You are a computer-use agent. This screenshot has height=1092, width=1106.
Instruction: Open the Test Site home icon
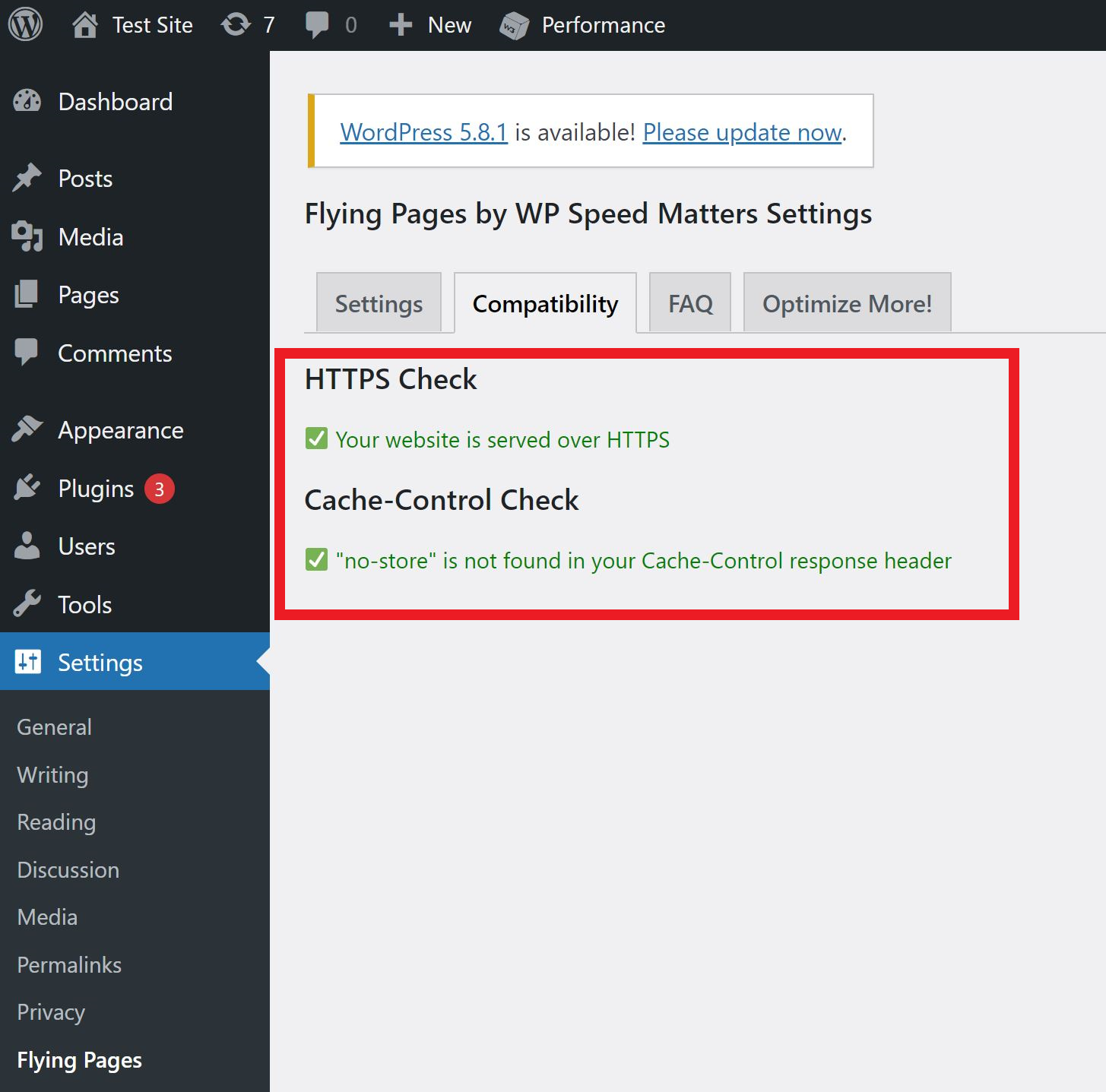[x=85, y=25]
